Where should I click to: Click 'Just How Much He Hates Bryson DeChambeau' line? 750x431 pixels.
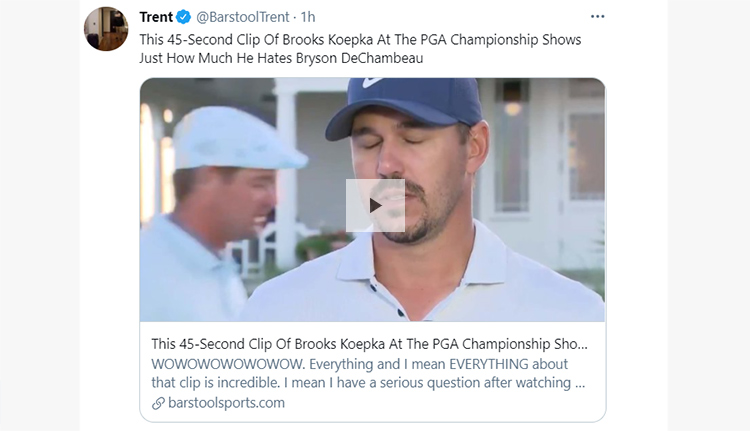pyautogui.click(x=281, y=58)
